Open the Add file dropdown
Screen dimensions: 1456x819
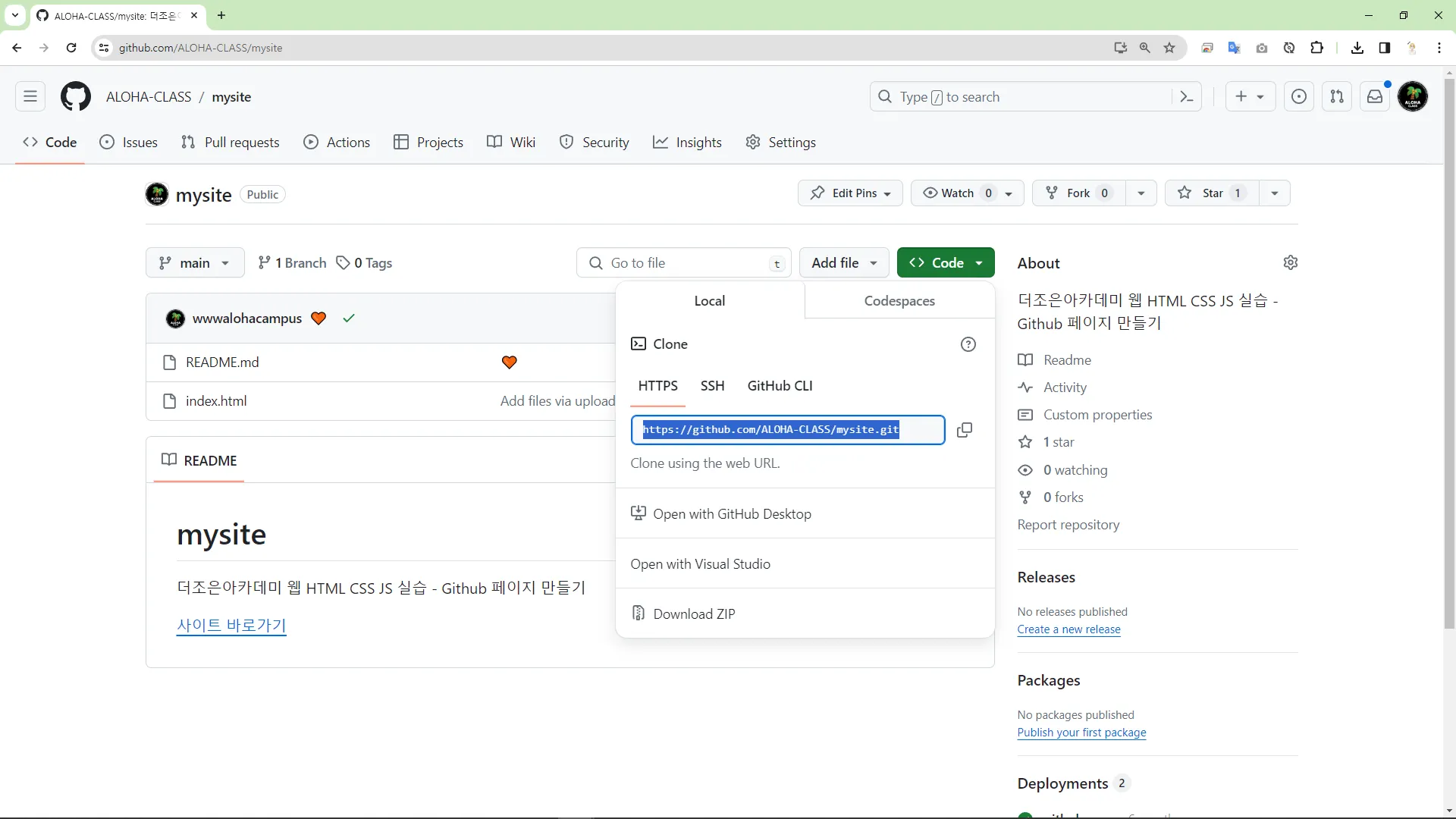(x=844, y=263)
